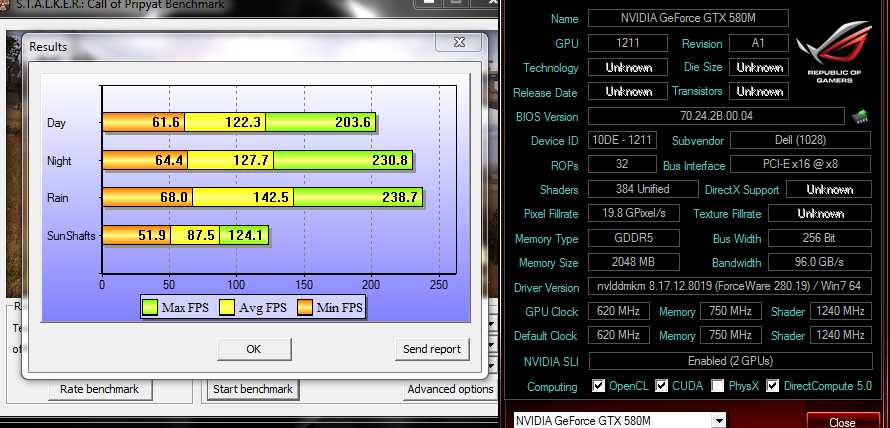Click the Device ID field 10DE - 1211

click(623, 140)
